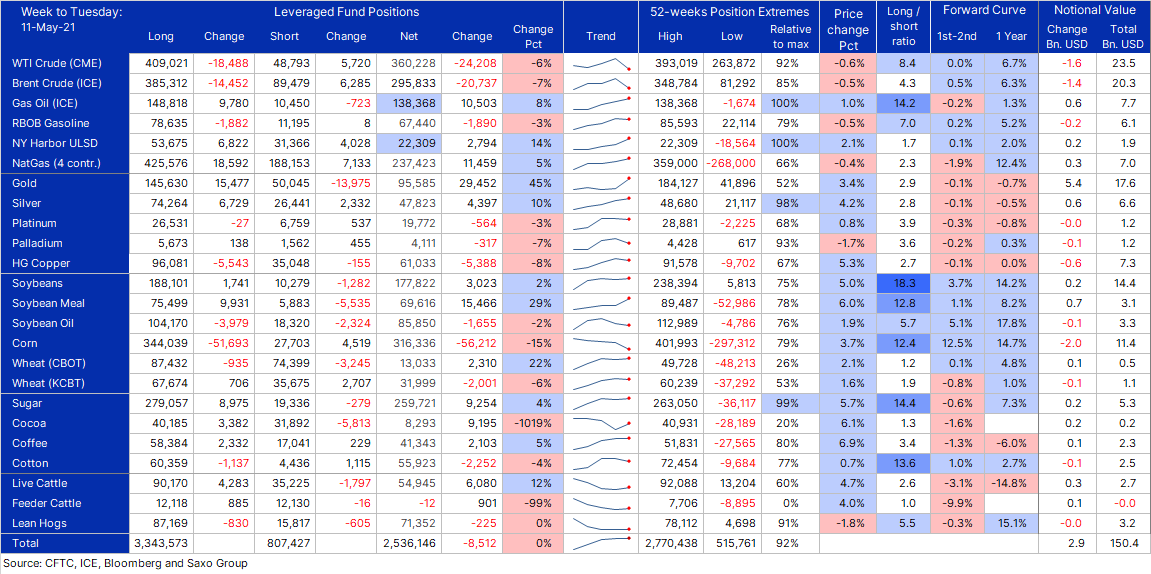Click the Leveraged Fund Positions header
Image resolution: width=1151 pixels, height=574 pixels.
346,12
